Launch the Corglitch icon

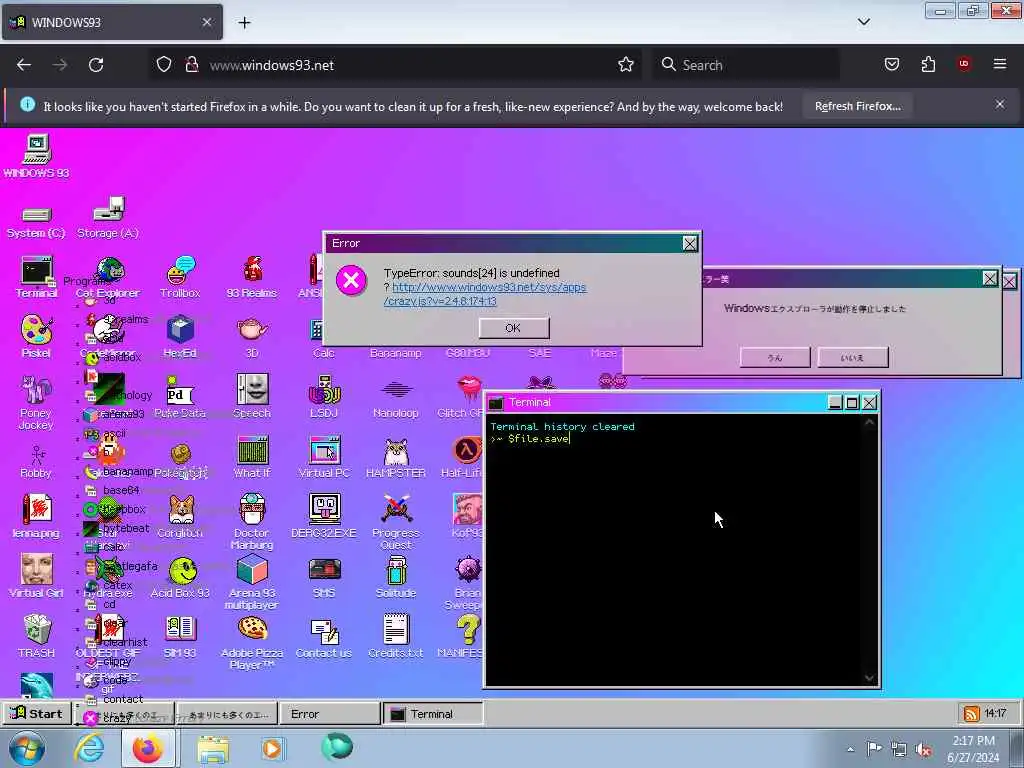(x=180, y=516)
